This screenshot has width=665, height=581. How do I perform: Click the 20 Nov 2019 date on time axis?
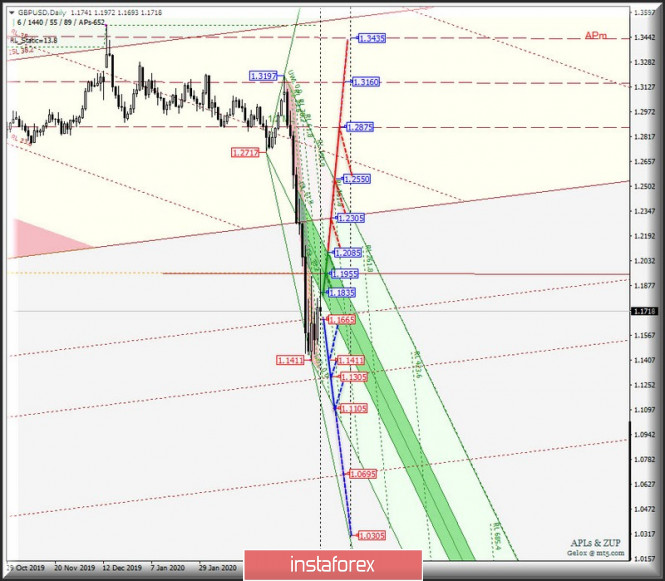coord(75,567)
